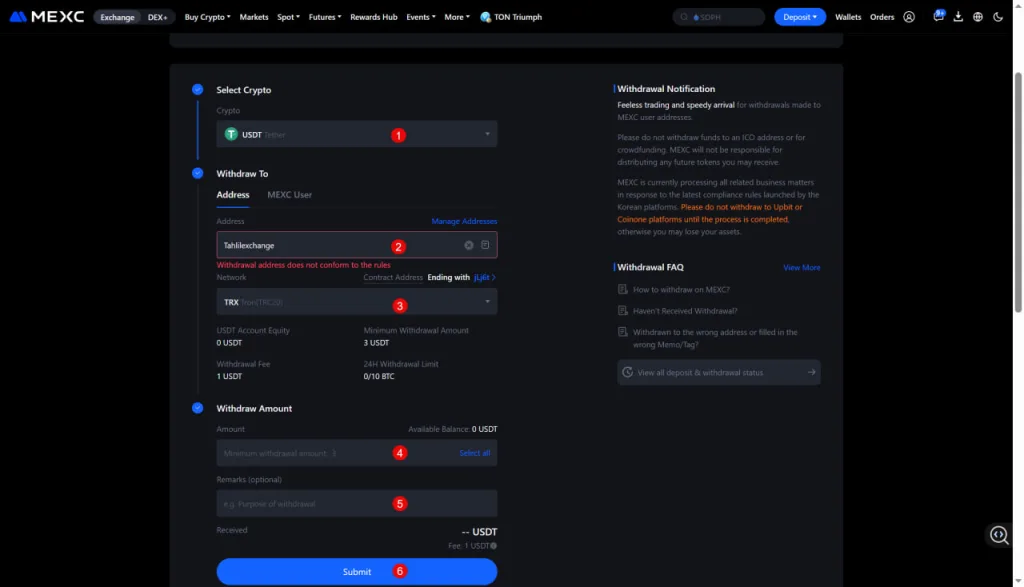Viewport: 1024px width, 587px height.
Task: Click the floating support icon at bottom right
Action: 999,535
